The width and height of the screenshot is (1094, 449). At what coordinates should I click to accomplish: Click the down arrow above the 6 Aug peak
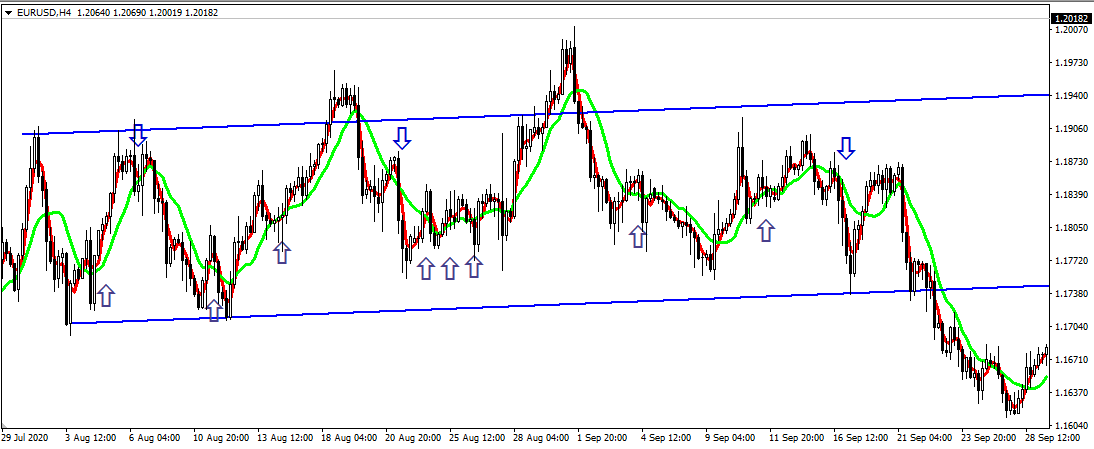point(138,134)
